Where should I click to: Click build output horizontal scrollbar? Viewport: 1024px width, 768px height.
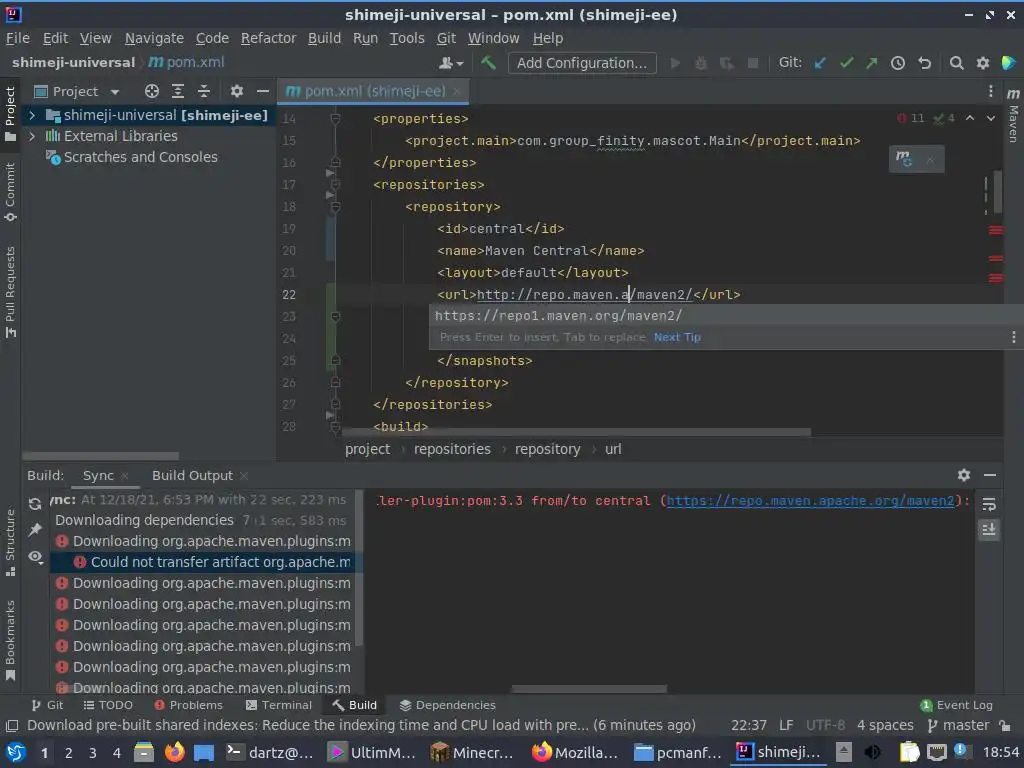pos(589,689)
